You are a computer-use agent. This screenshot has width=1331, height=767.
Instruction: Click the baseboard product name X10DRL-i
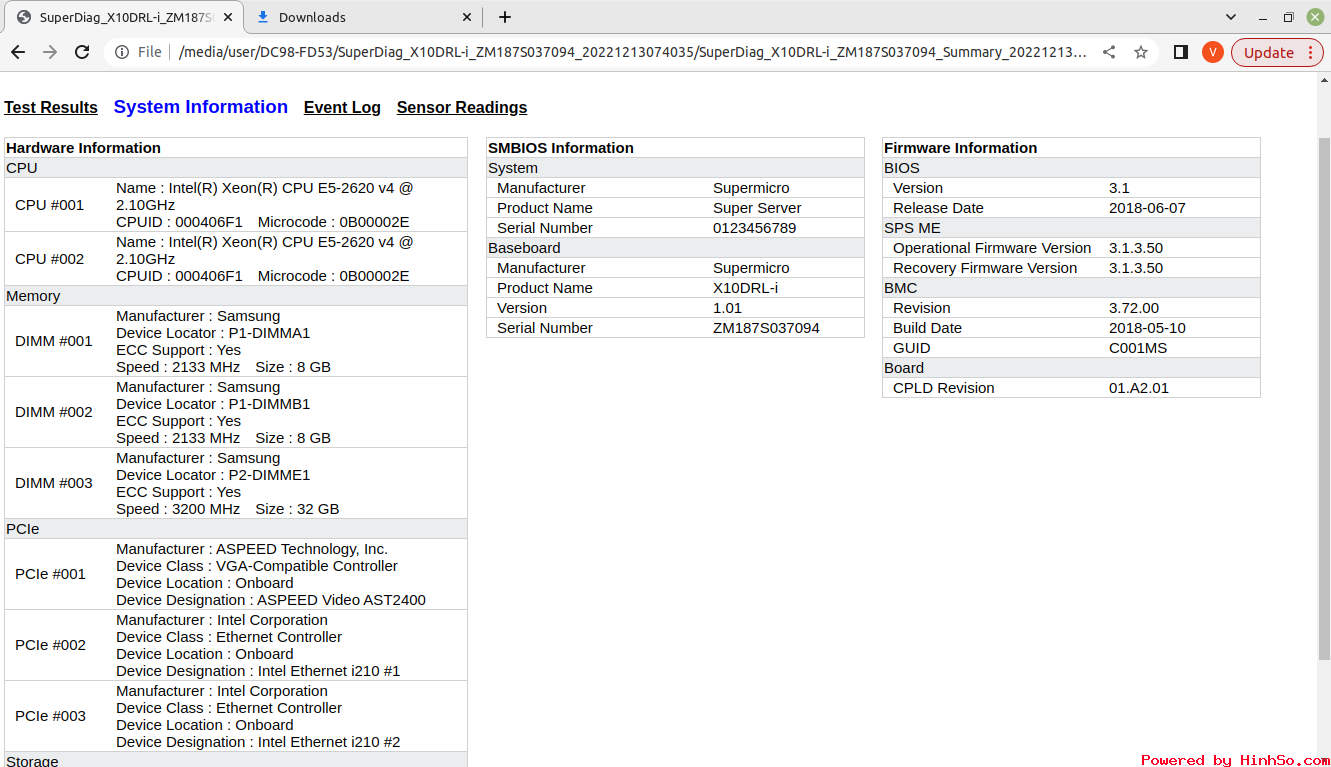pos(745,288)
